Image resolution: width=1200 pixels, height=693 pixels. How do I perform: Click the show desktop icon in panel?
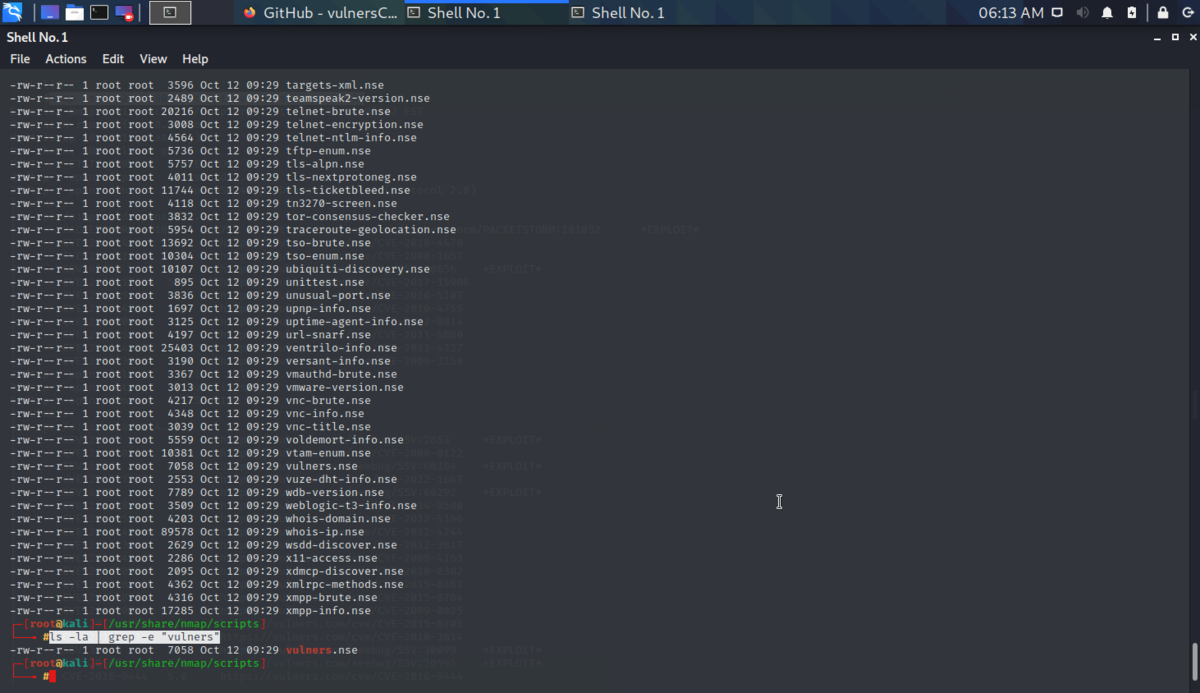[x=49, y=13]
